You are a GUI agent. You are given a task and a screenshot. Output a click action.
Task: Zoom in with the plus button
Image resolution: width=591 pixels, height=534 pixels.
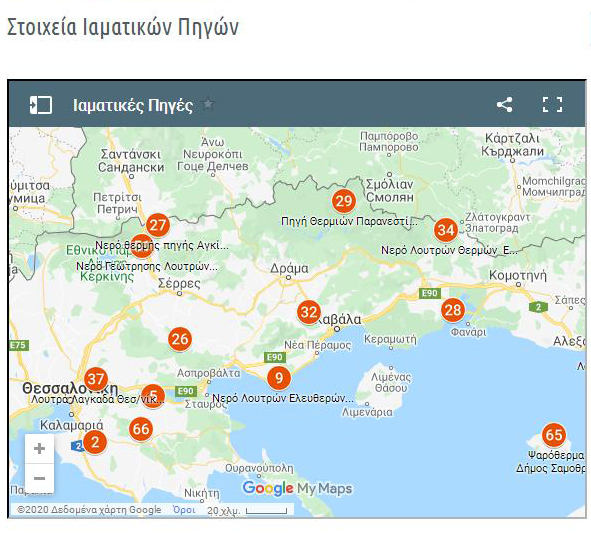click(39, 448)
